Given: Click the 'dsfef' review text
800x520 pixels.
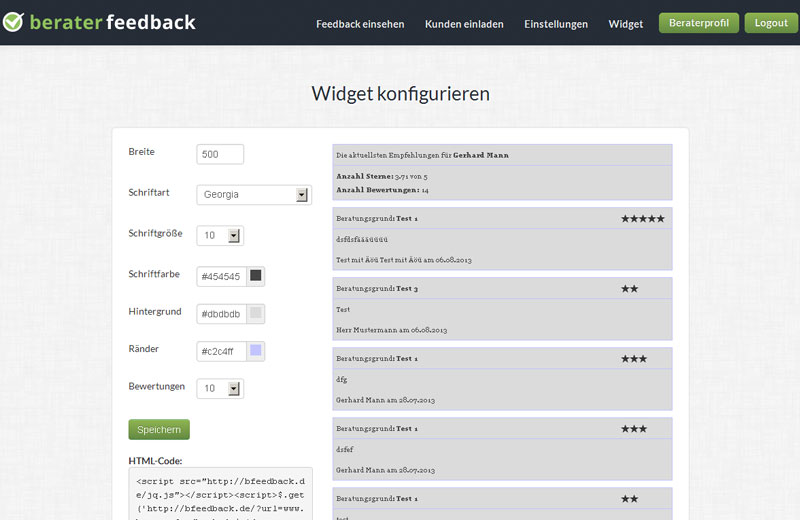Looking at the screenshot, I should (344, 450).
